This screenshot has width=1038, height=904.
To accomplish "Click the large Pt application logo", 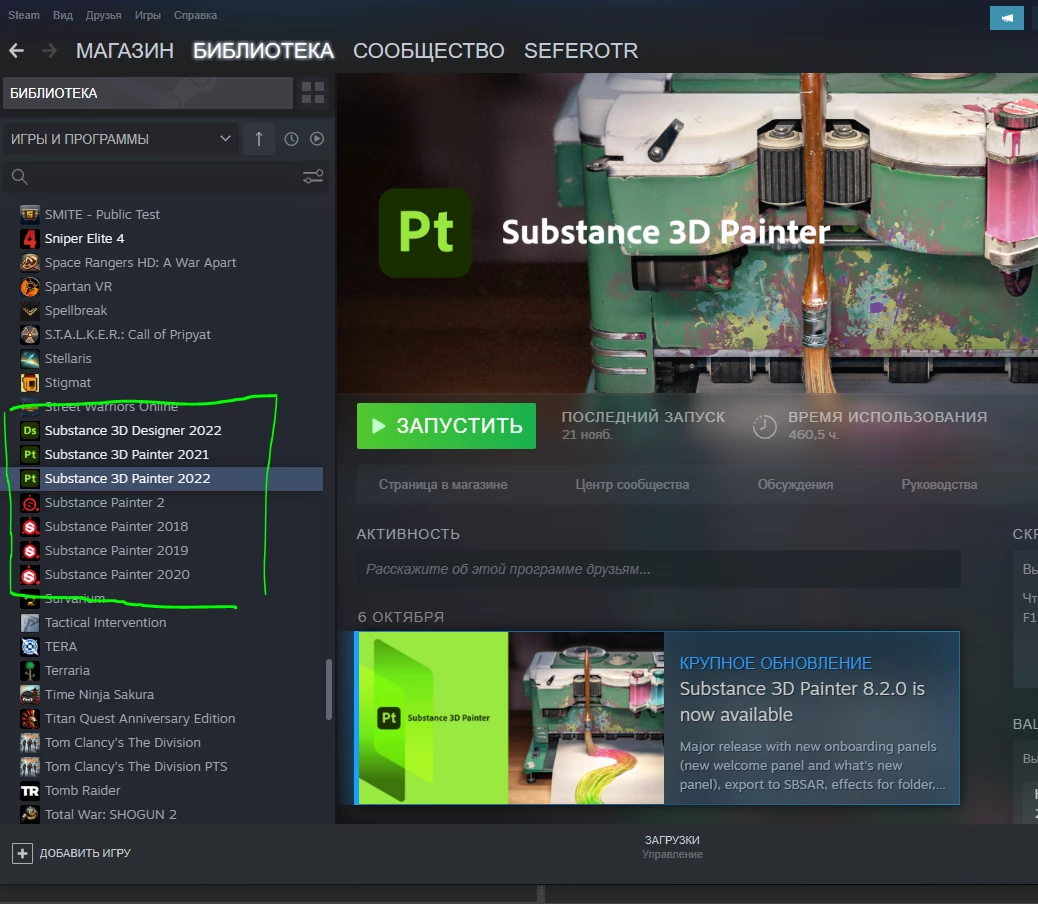I will [425, 232].
